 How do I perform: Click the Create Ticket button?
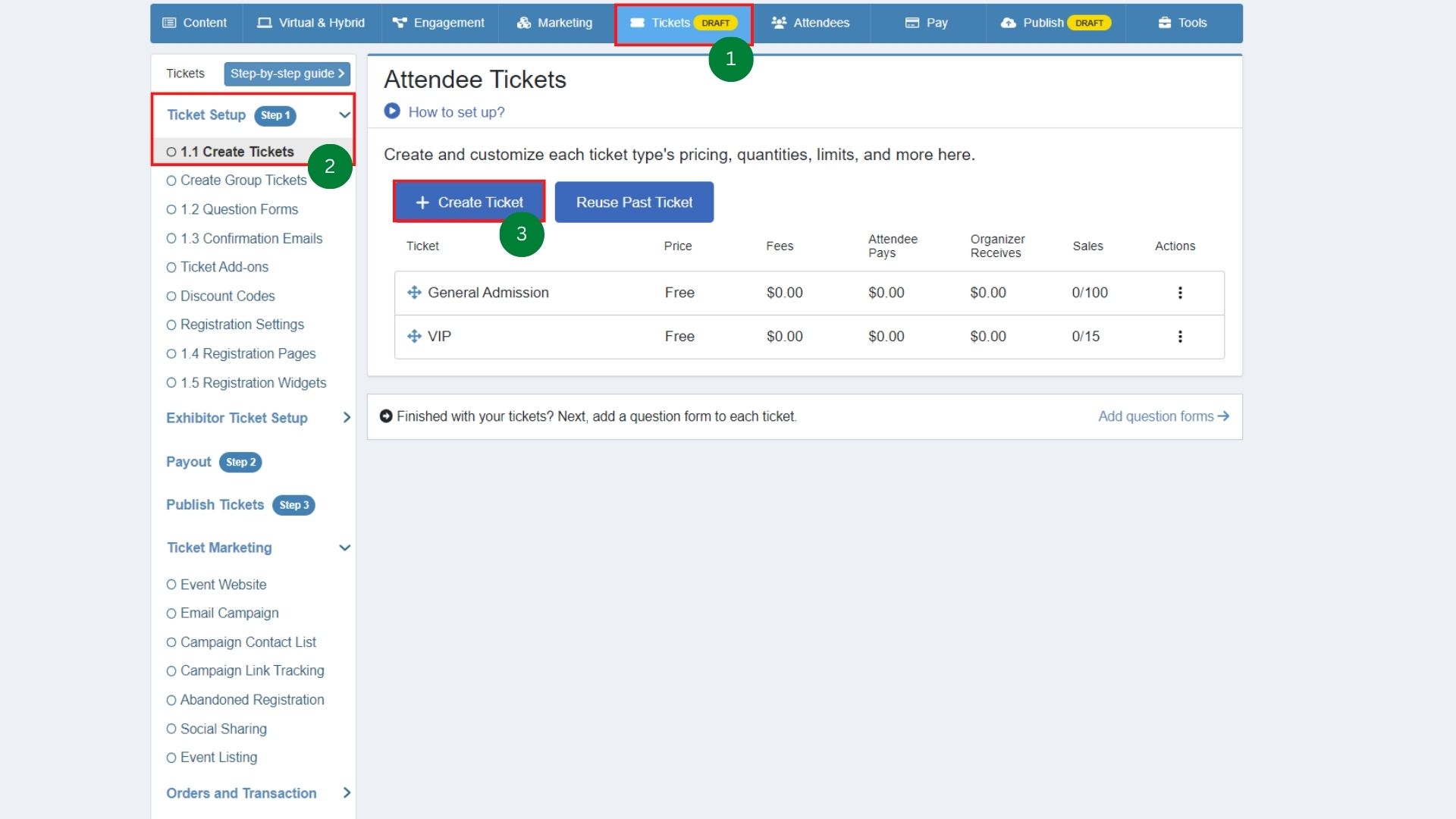[469, 202]
